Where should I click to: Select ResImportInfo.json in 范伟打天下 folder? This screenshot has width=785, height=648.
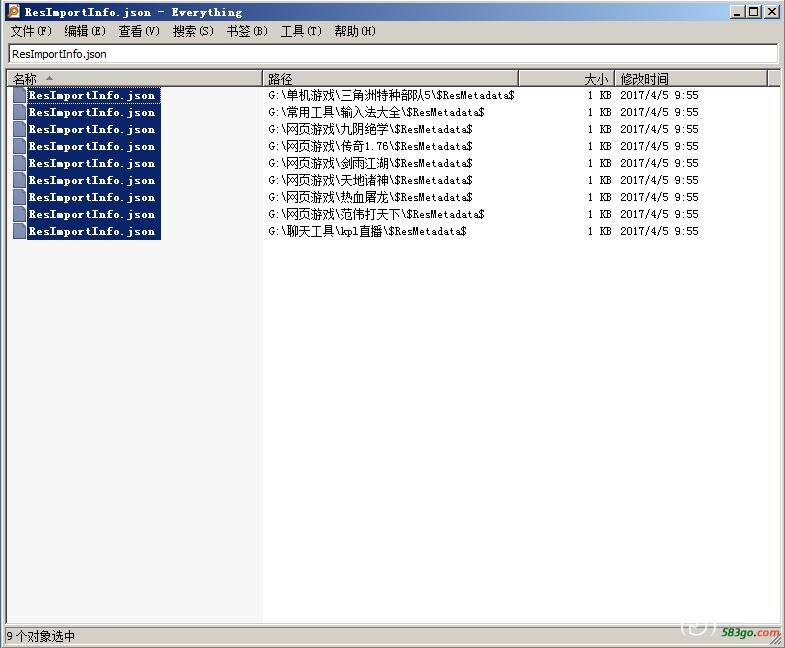click(x=94, y=214)
